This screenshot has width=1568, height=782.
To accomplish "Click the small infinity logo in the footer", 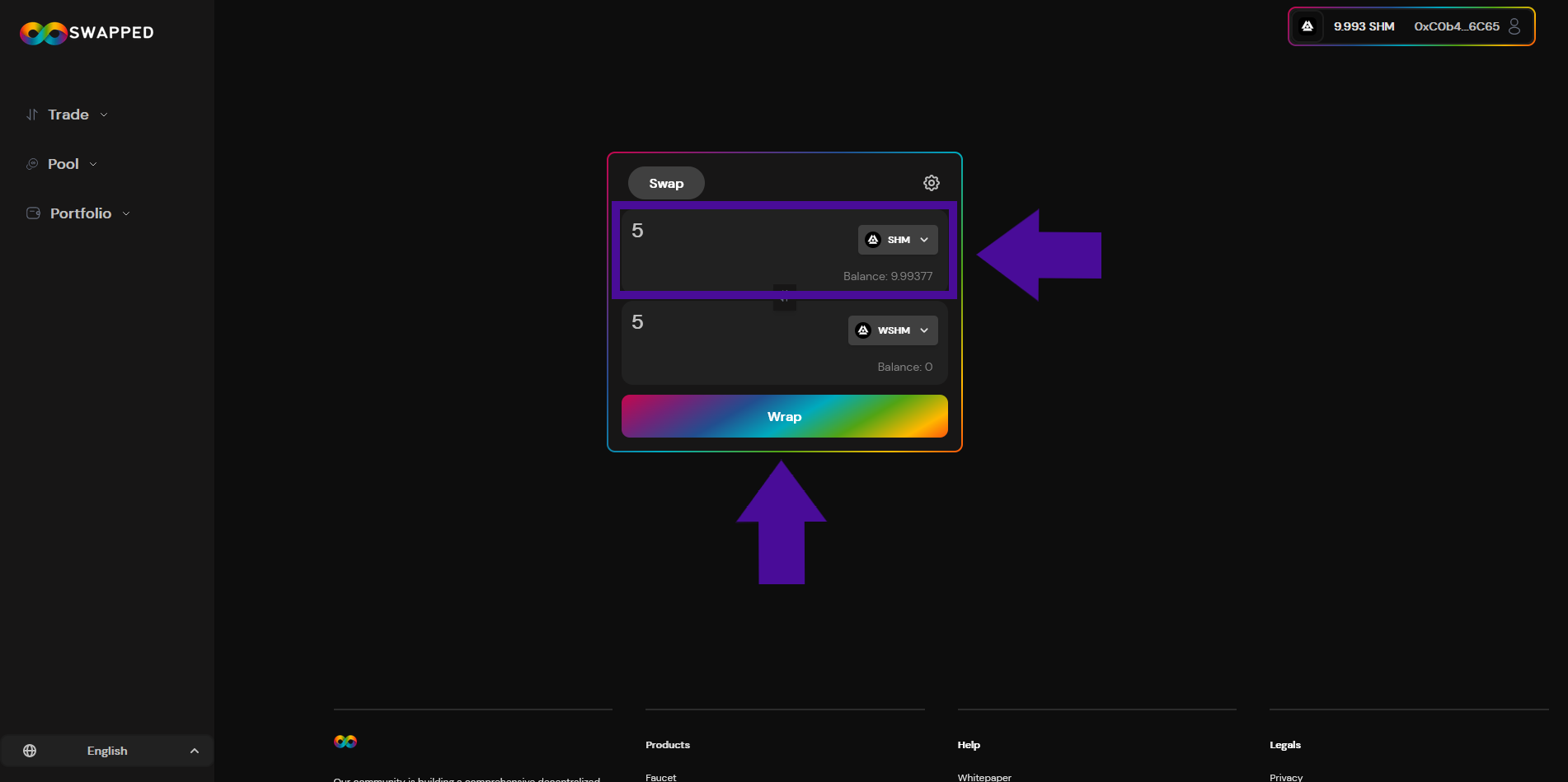I will pyautogui.click(x=345, y=742).
